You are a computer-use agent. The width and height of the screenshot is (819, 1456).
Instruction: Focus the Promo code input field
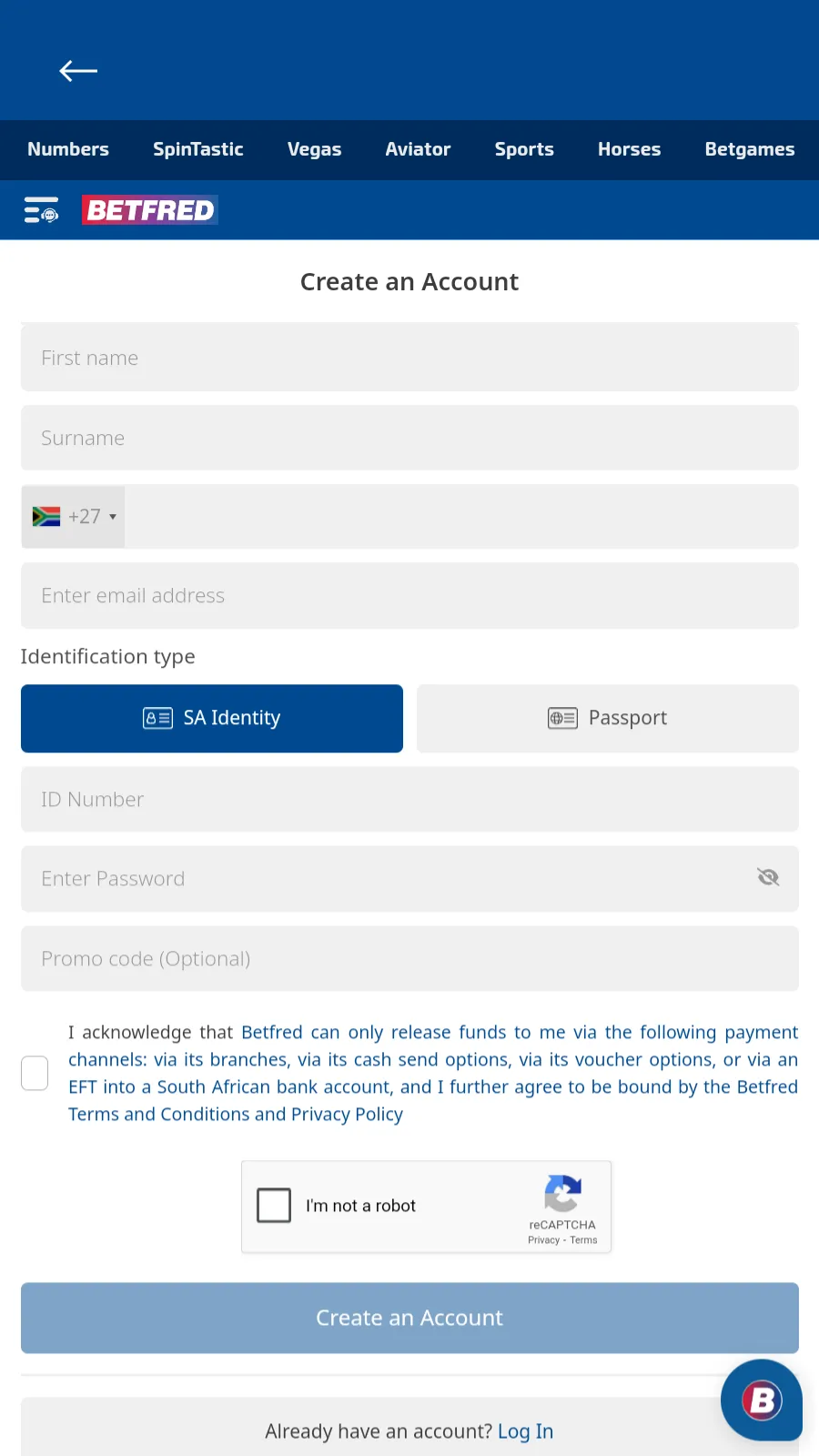[x=409, y=958]
